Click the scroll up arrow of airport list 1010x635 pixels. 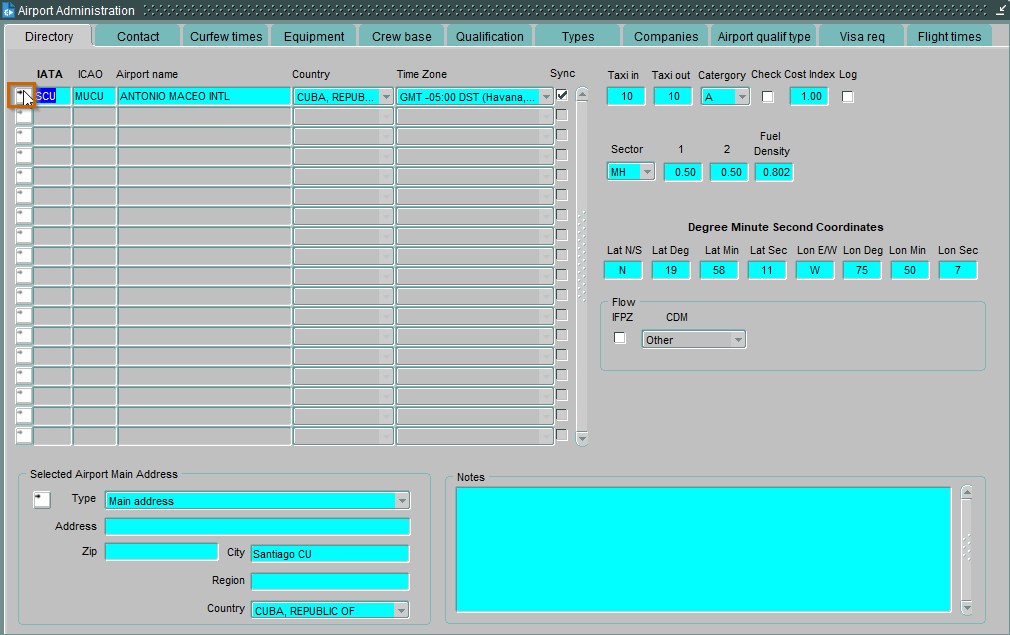click(x=582, y=95)
